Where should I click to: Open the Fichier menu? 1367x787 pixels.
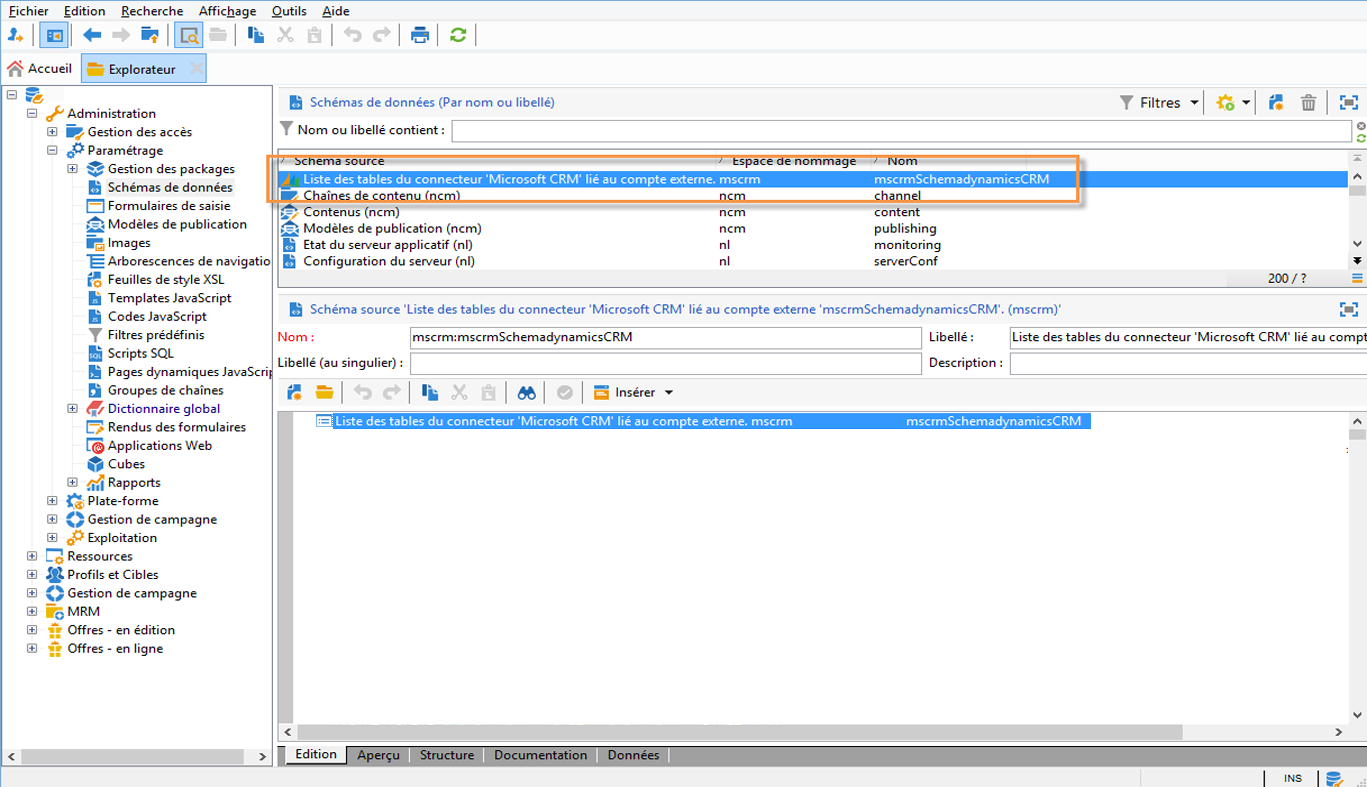point(28,11)
